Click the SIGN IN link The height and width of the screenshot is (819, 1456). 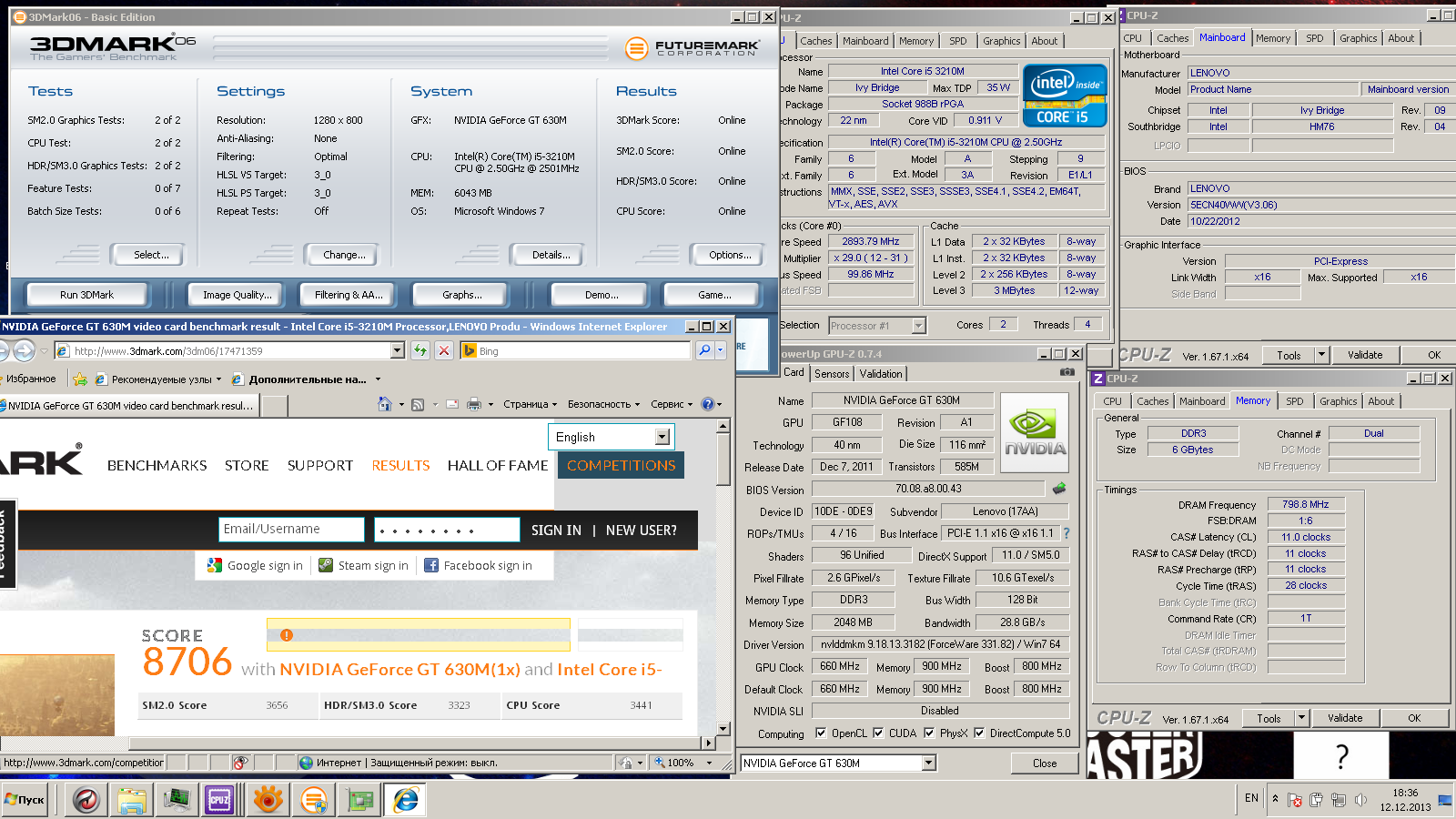[x=556, y=530]
